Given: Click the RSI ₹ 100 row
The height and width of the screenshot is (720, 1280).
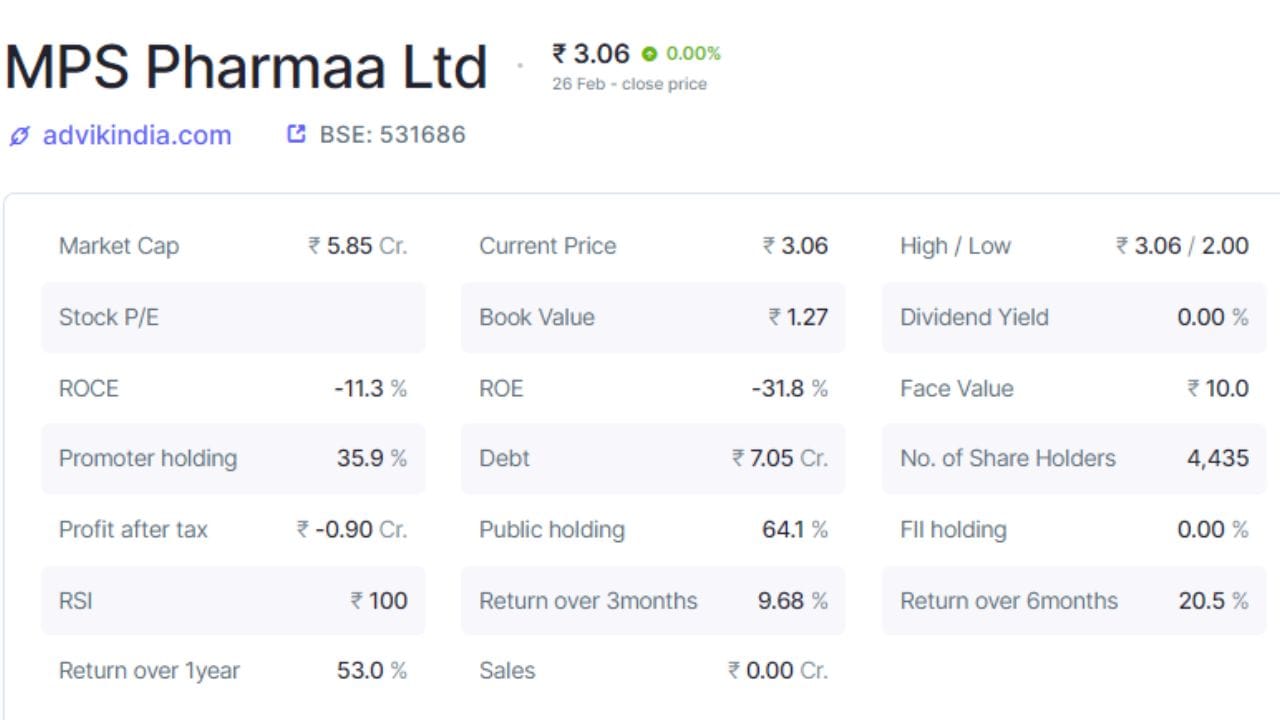Looking at the screenshot, I should tap(232, 601).
